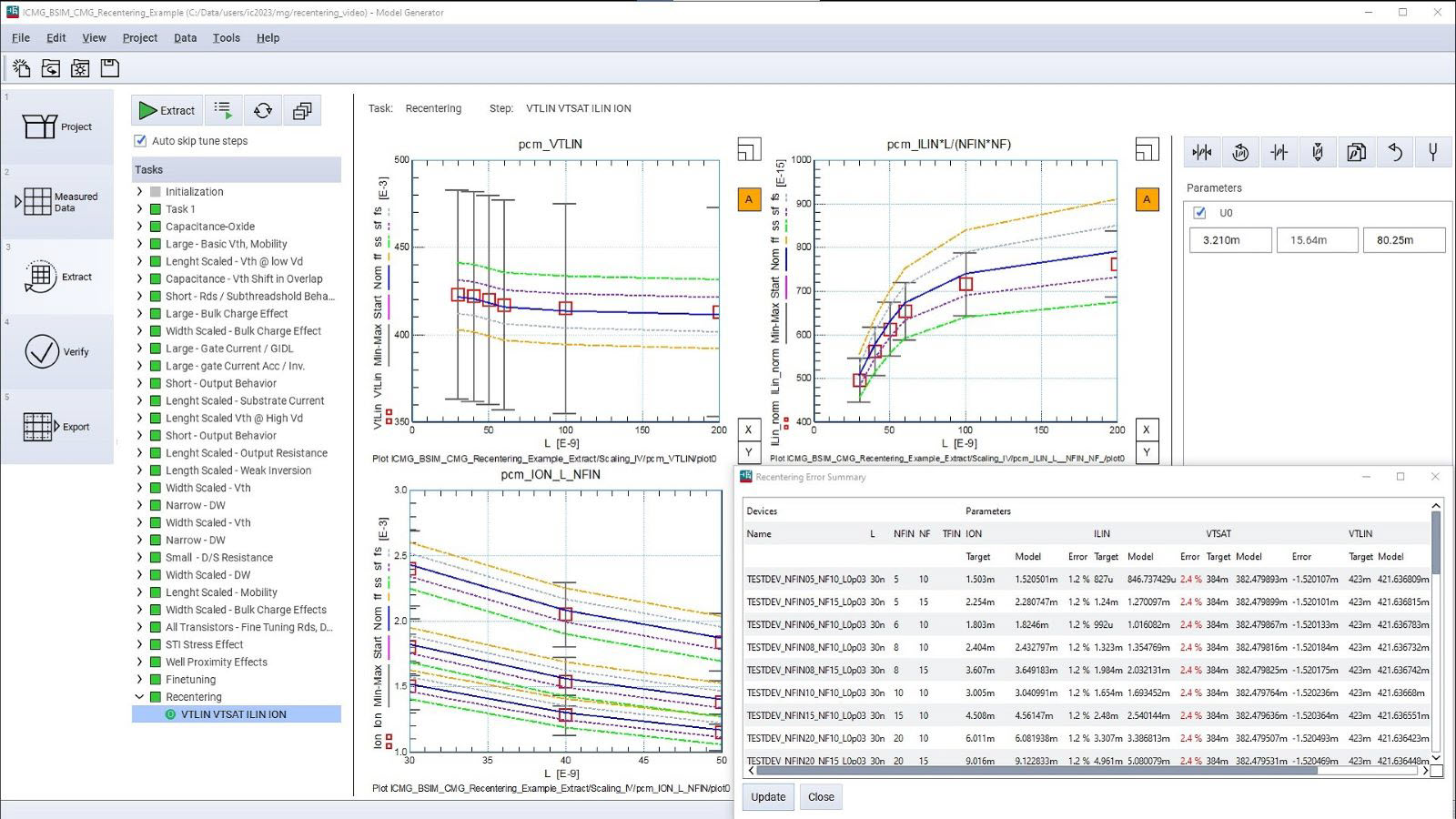Open the Measured Data section in sidebar

point(58,202)
